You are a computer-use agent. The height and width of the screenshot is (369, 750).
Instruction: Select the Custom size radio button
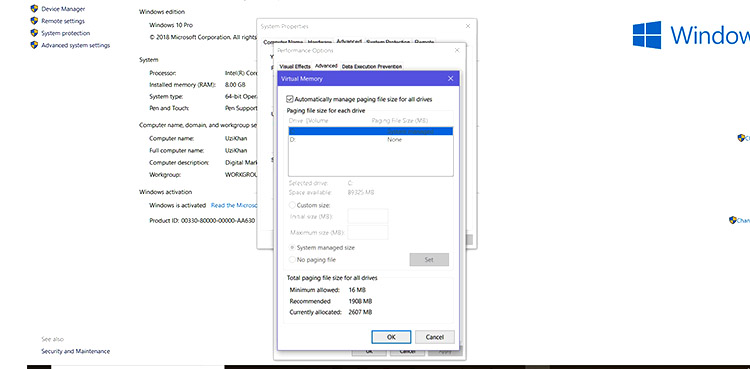pyautogui.click(x=292, y=205)
